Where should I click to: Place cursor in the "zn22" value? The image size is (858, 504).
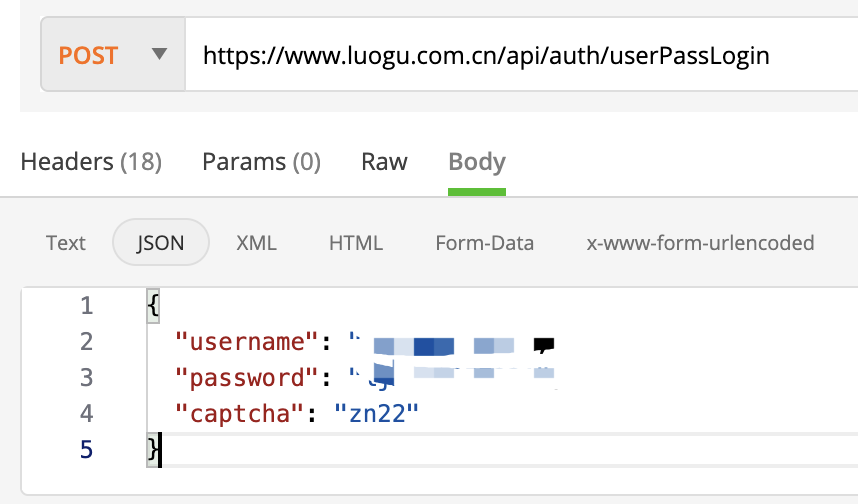375,414
